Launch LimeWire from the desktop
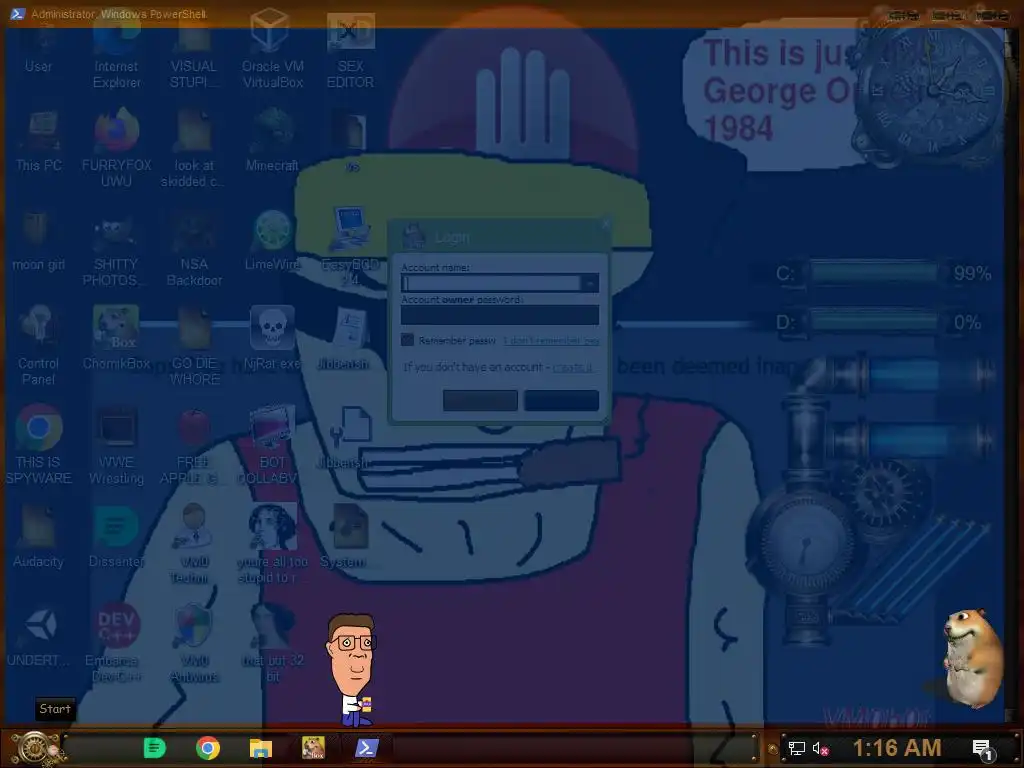 (x=272, y=240)
